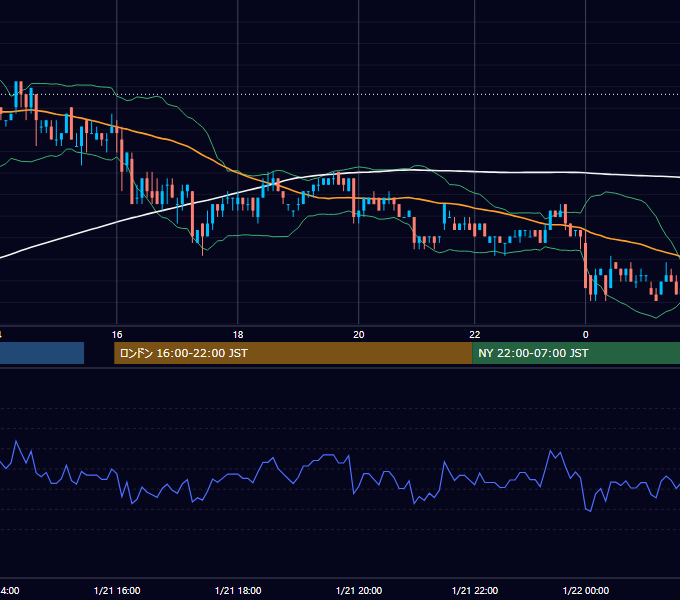The height and width of the screenshot is (600, 680).
Task: Click the 22 hour axis label
Action: point(475,335)
